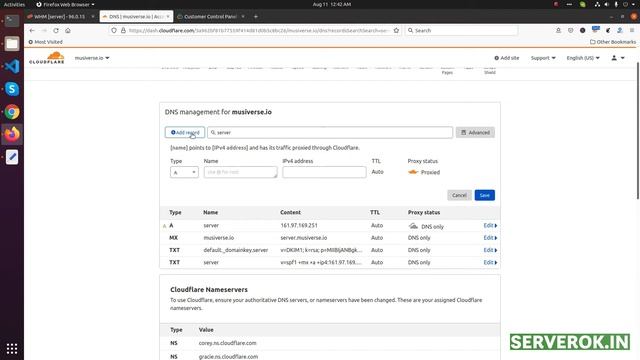
Task: Expand Edit for the server A record
Action: click(x=490, y=225)
